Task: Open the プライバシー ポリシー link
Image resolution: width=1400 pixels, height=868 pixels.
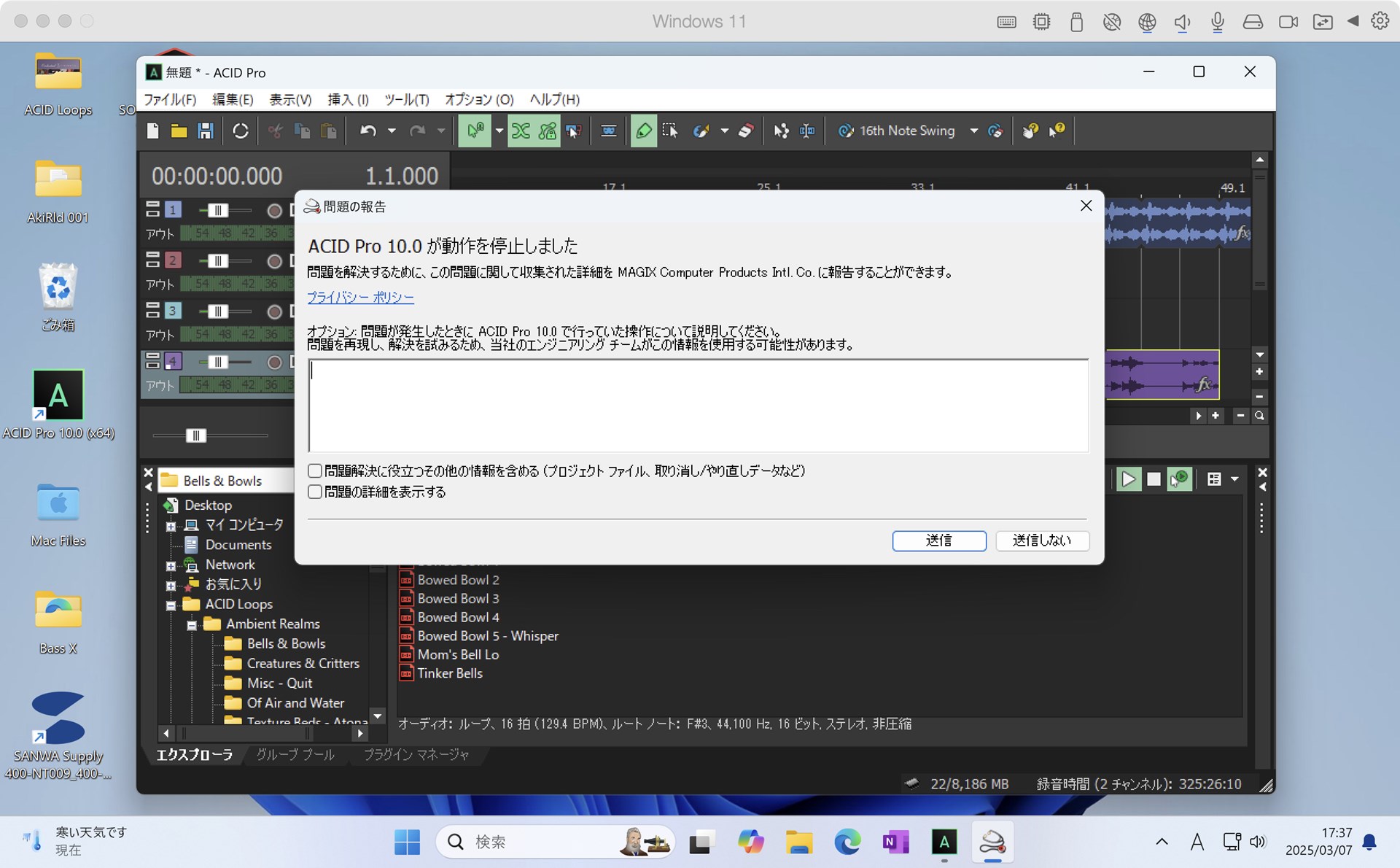Action: 360,298
